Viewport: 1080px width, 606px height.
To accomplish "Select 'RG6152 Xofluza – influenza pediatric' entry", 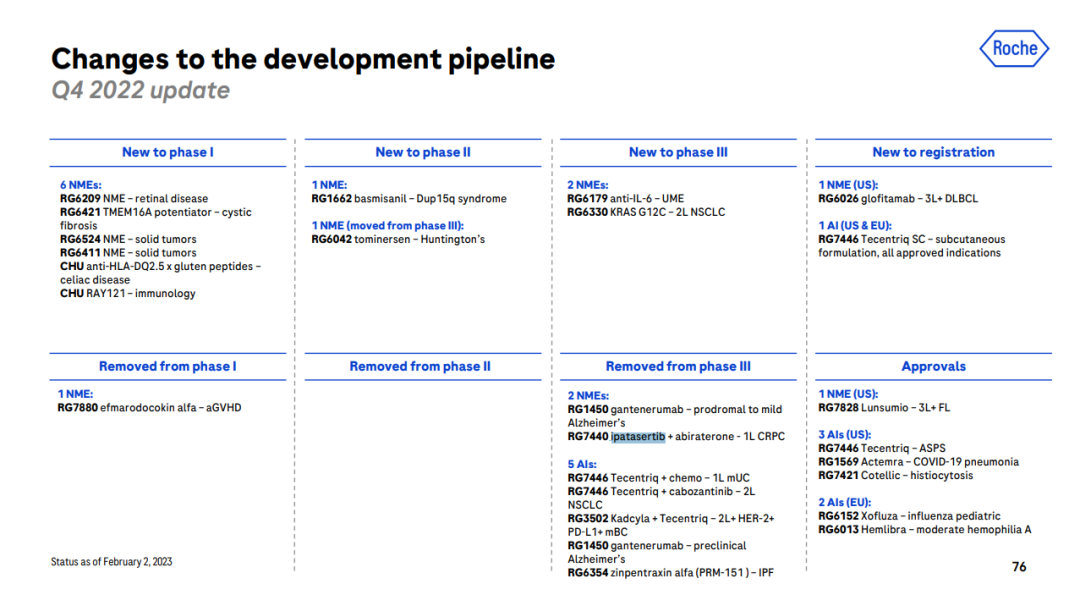I will tap(909, 516).
